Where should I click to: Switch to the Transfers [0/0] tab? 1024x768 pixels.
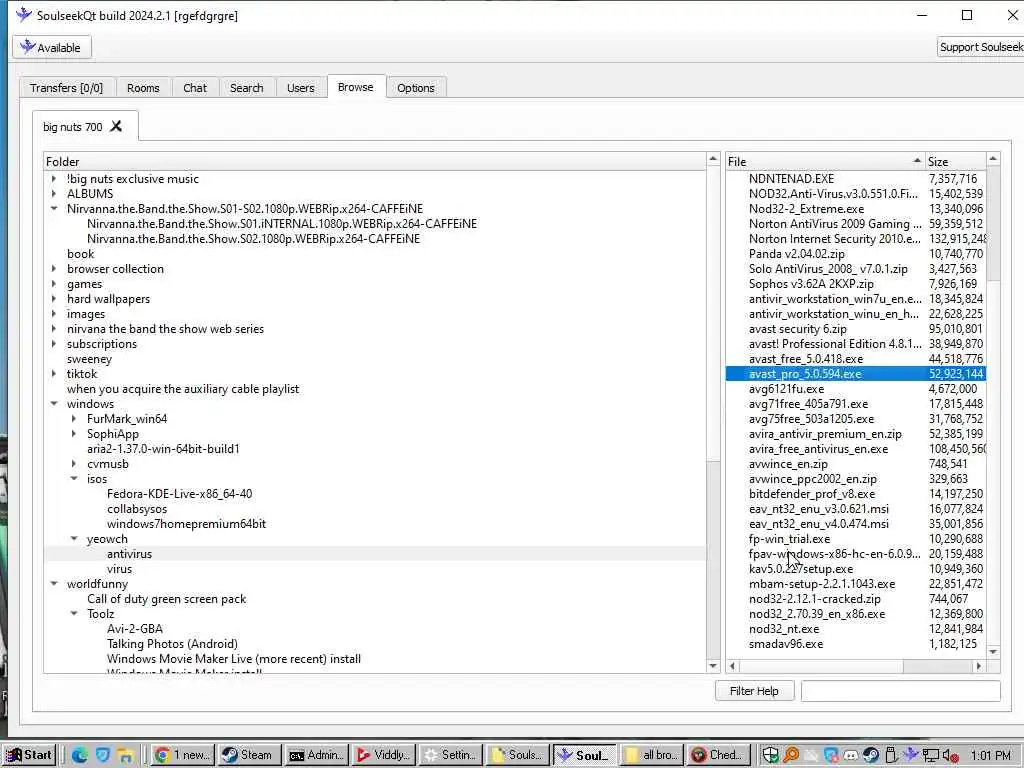pyautogui.click(x=67, y=88)
